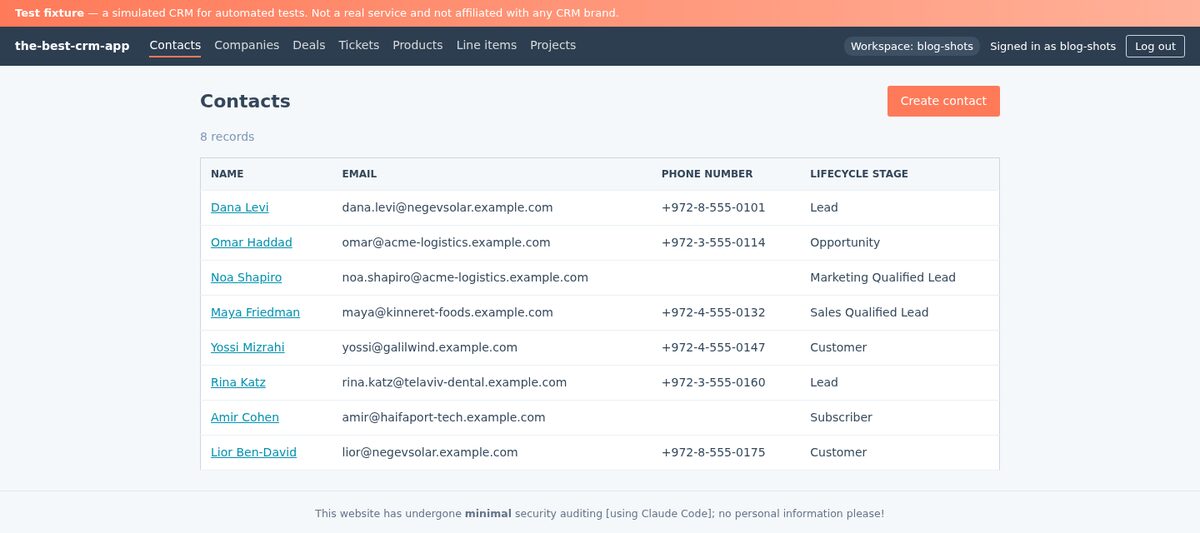The image size is (1200, 533).
Task: Click phone number +972-3-555-0160
Action: coord(713,383)
